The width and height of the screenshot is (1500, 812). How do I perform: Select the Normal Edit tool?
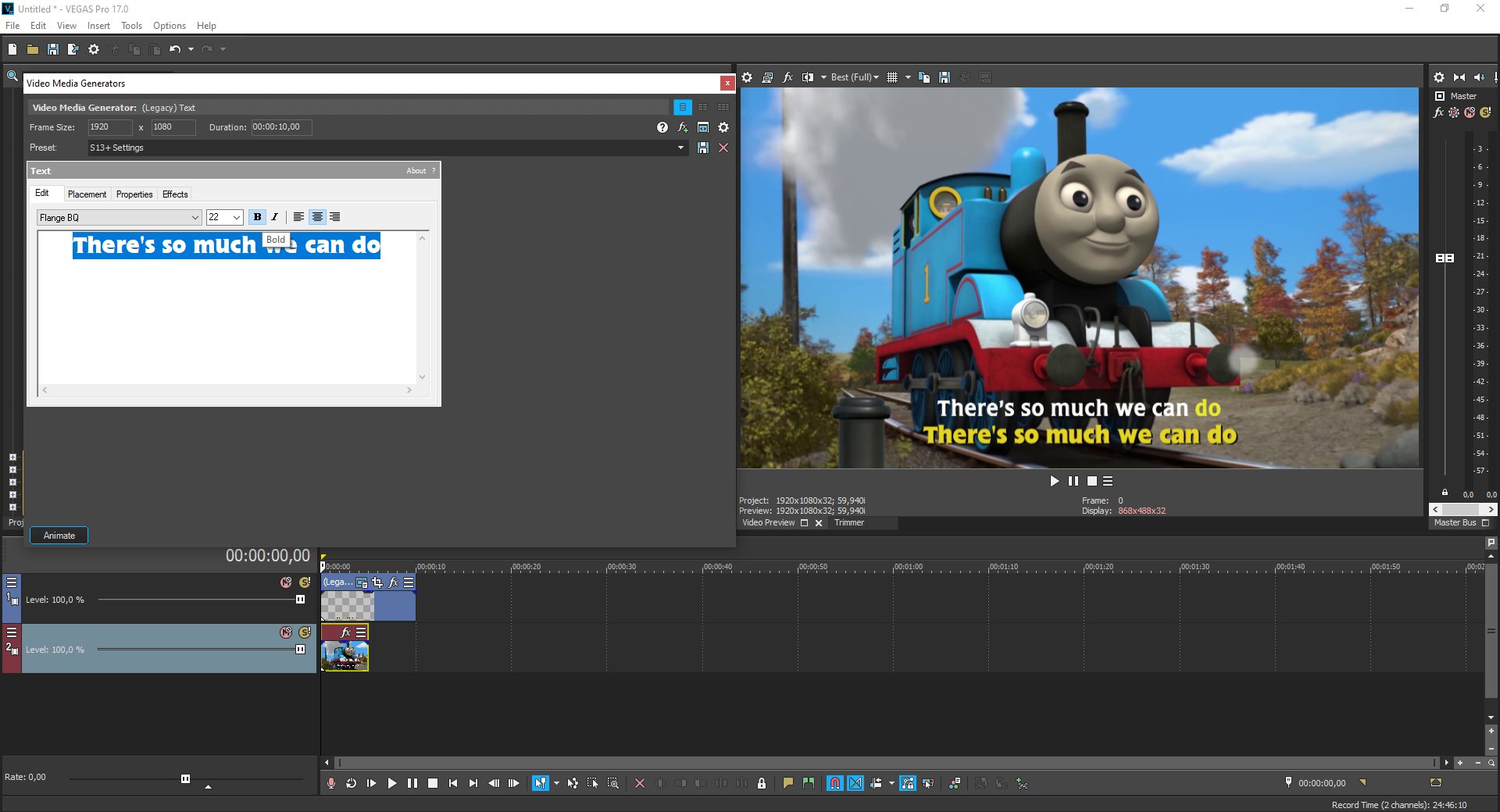[540, 783]
